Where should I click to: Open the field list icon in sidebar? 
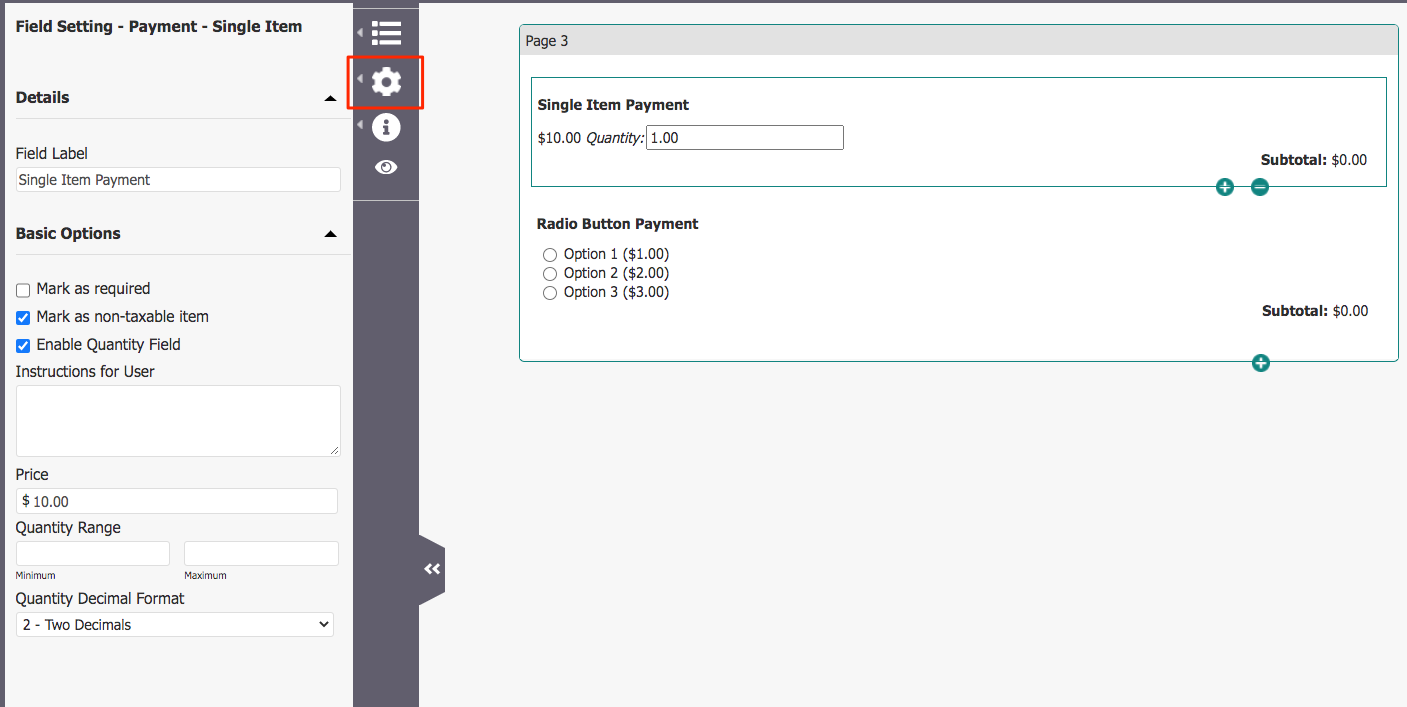pyautogui.click(x=386, y=33)
